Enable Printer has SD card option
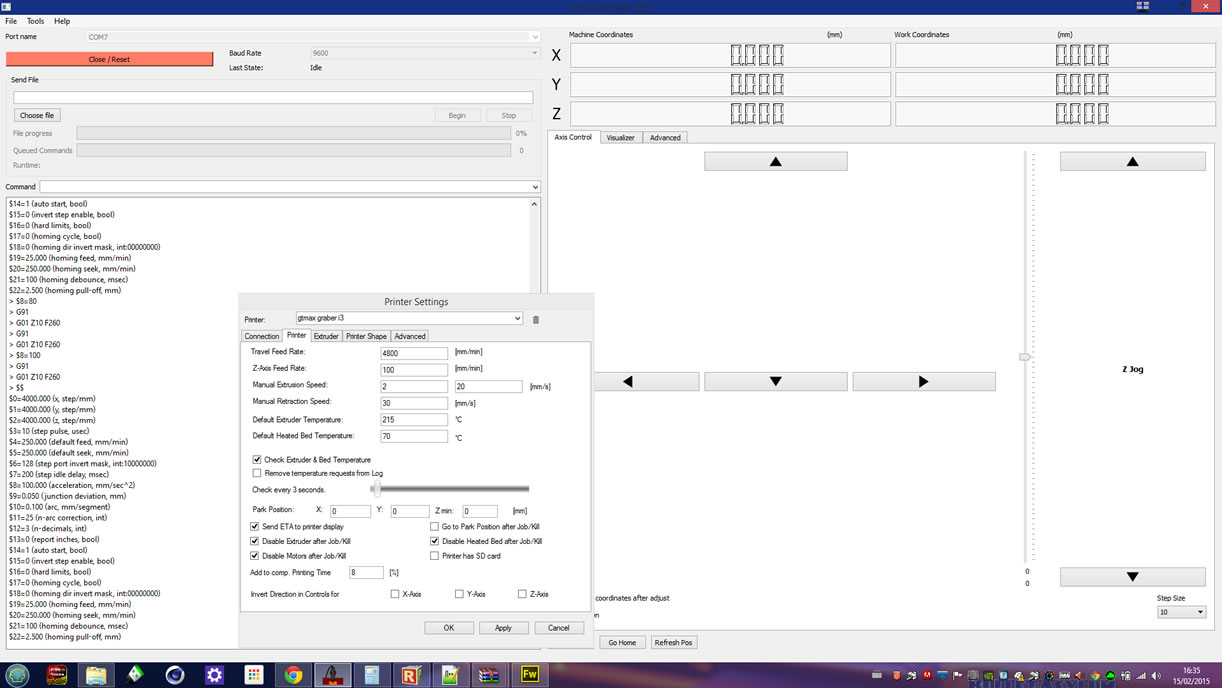Viewport: 1222px width, 688px height. tap(434, 556)
